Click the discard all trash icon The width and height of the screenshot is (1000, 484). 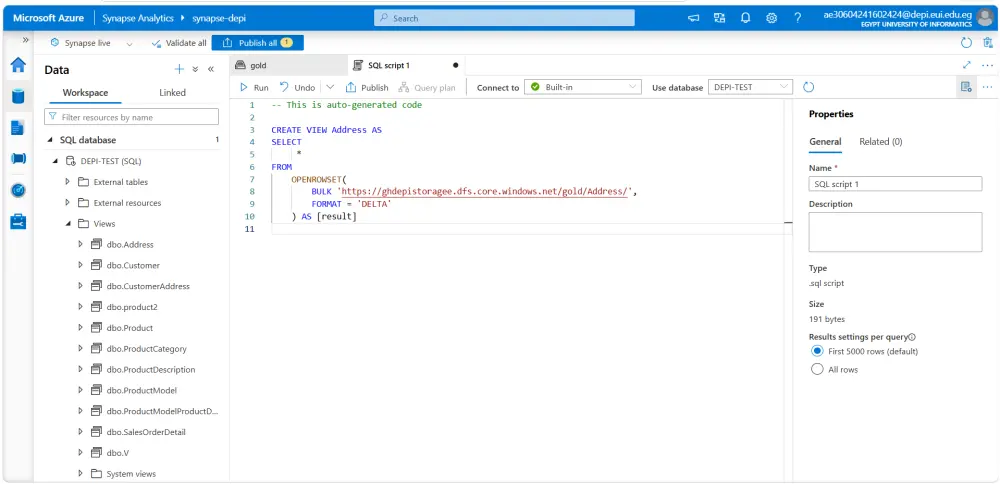point(988,43)
